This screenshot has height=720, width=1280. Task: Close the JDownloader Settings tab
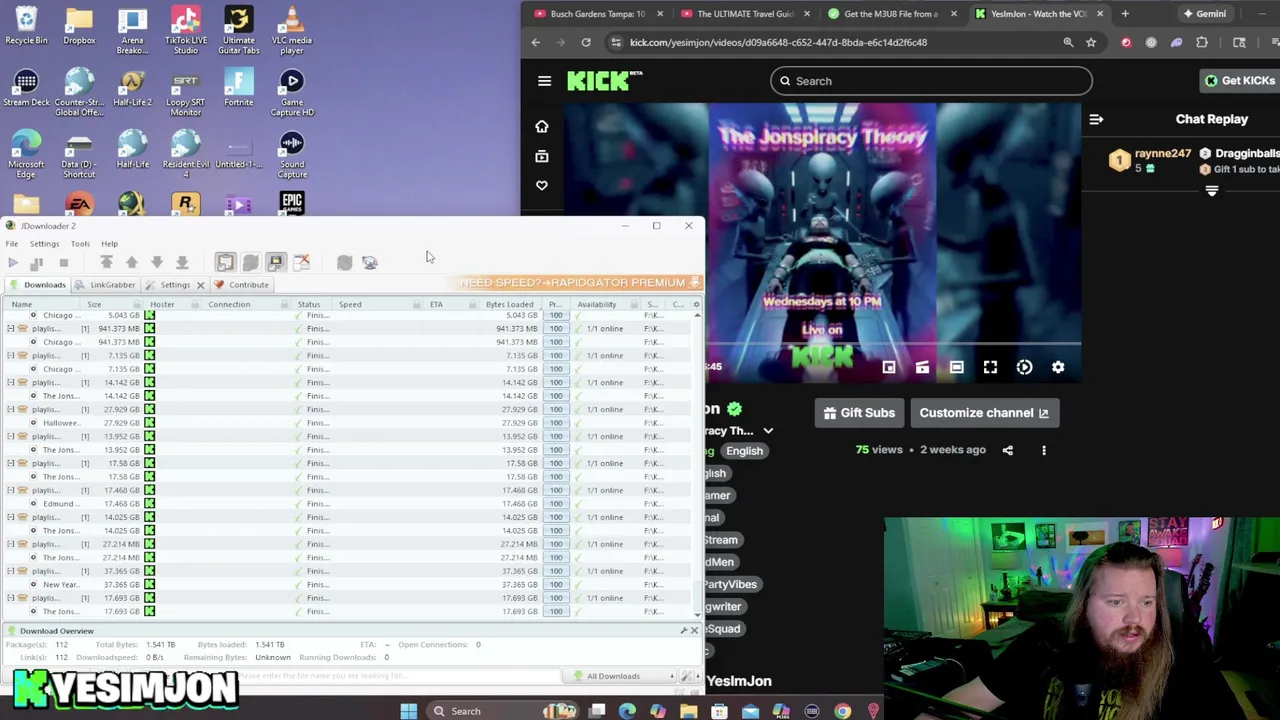pos(200,285)
